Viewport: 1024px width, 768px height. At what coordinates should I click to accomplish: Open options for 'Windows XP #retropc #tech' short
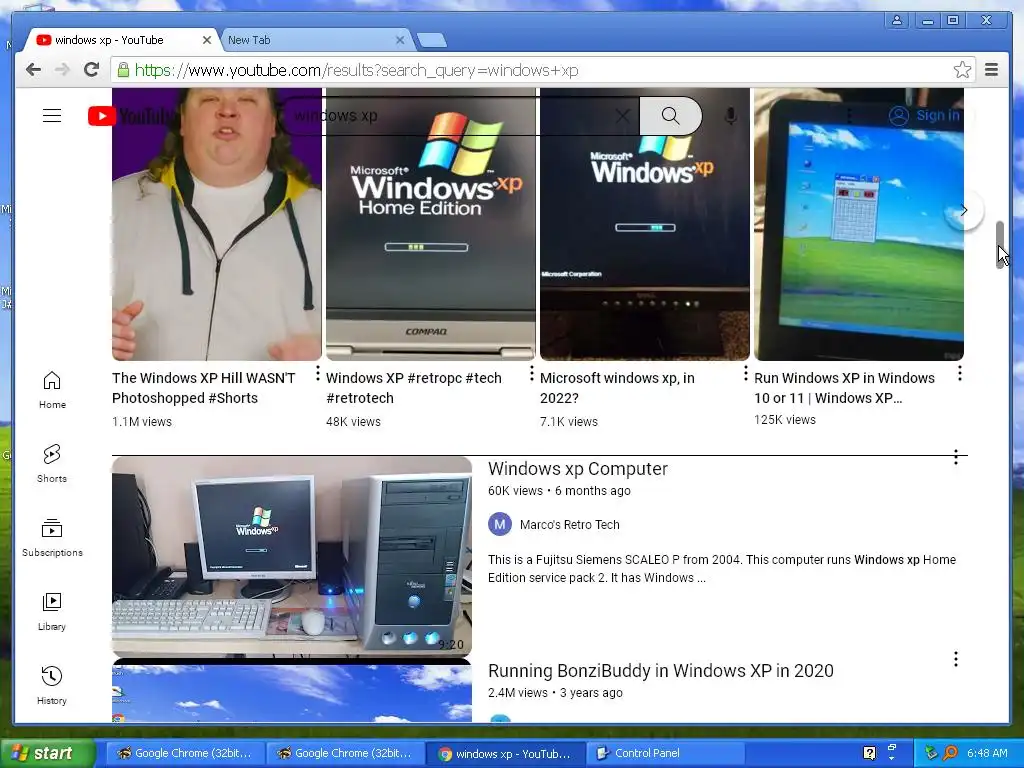(532, 374)
